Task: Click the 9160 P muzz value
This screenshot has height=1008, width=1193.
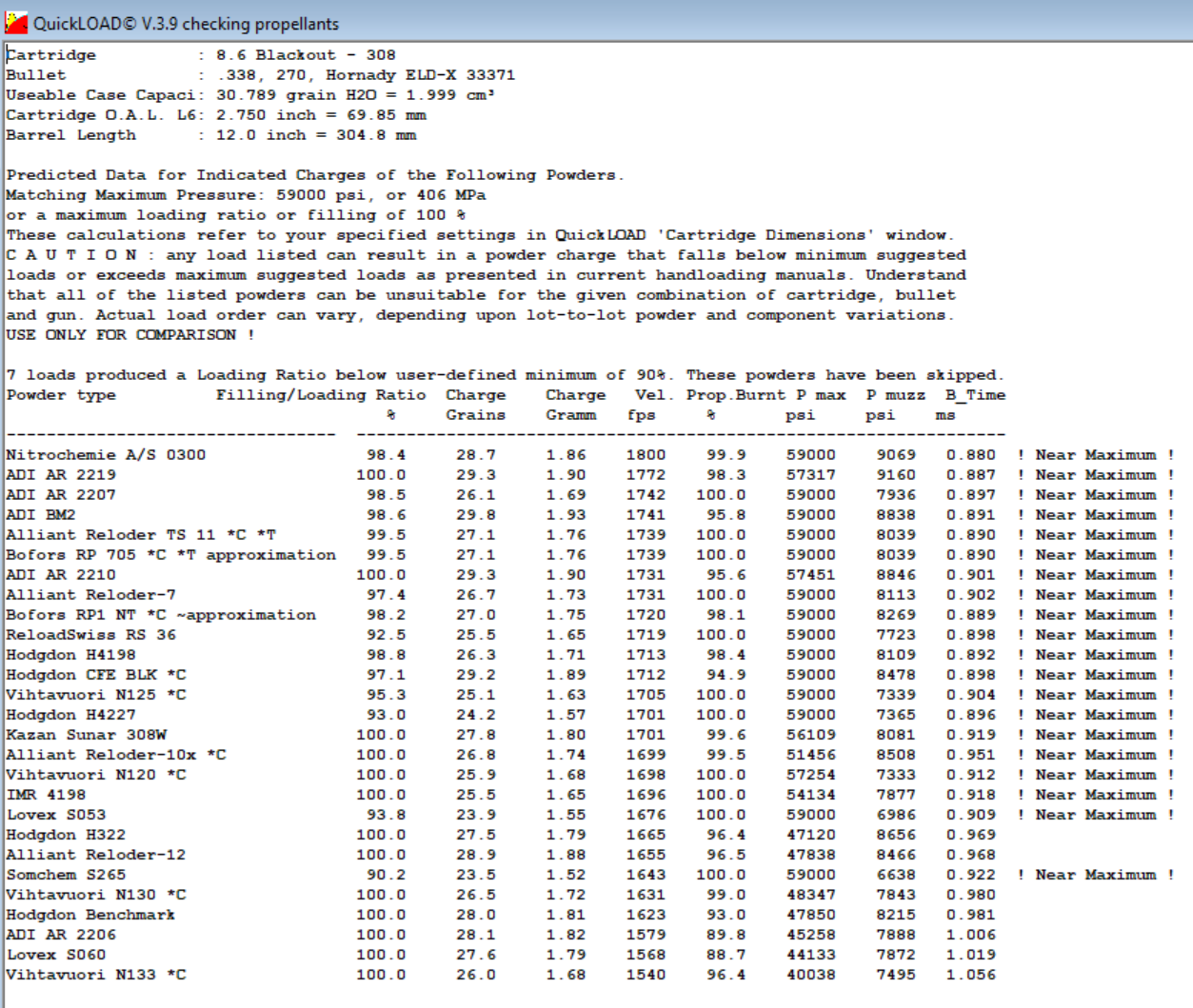Action: coord(896,475)
